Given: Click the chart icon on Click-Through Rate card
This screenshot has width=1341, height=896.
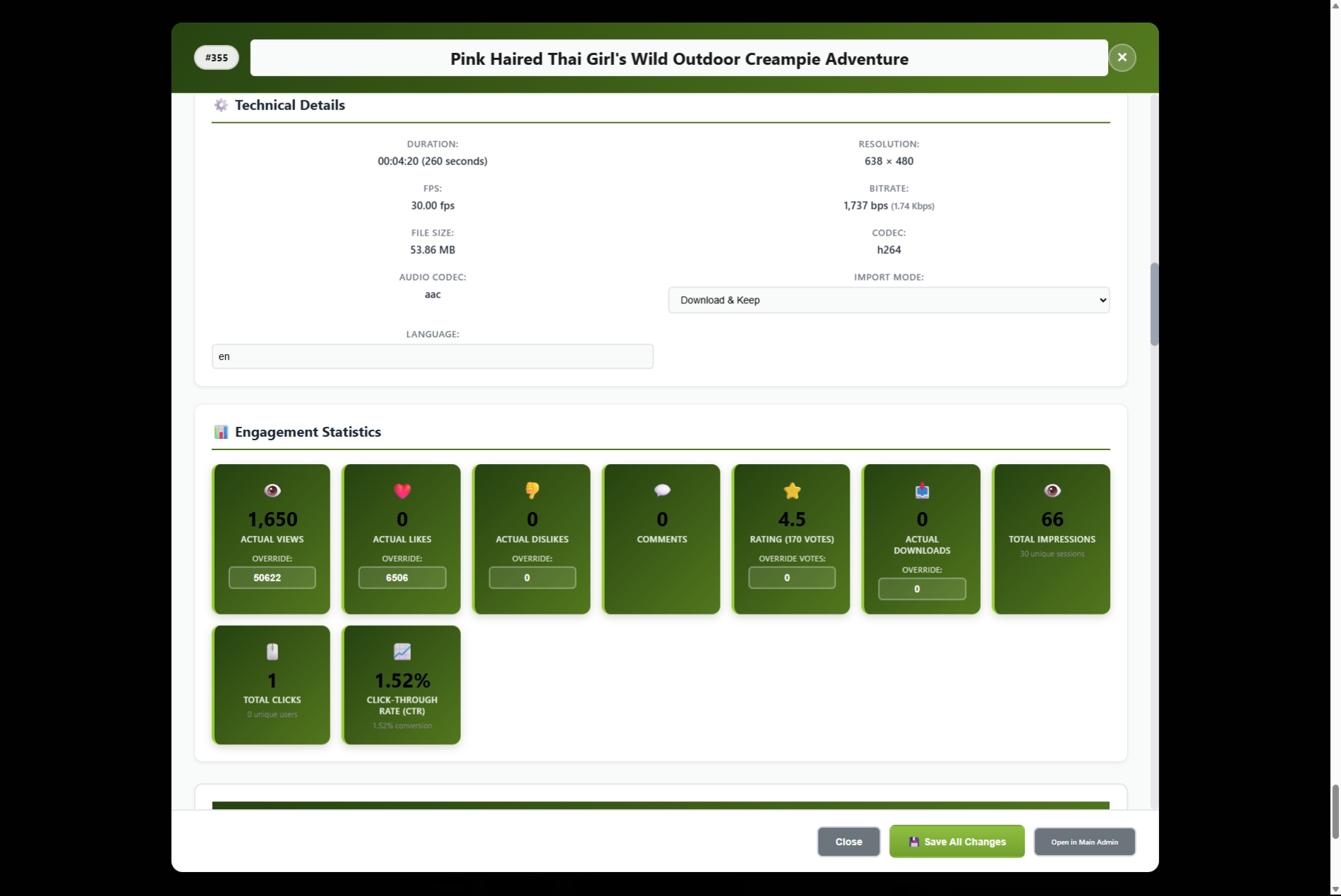Looking at the screenshot, I should click(401, 651).
